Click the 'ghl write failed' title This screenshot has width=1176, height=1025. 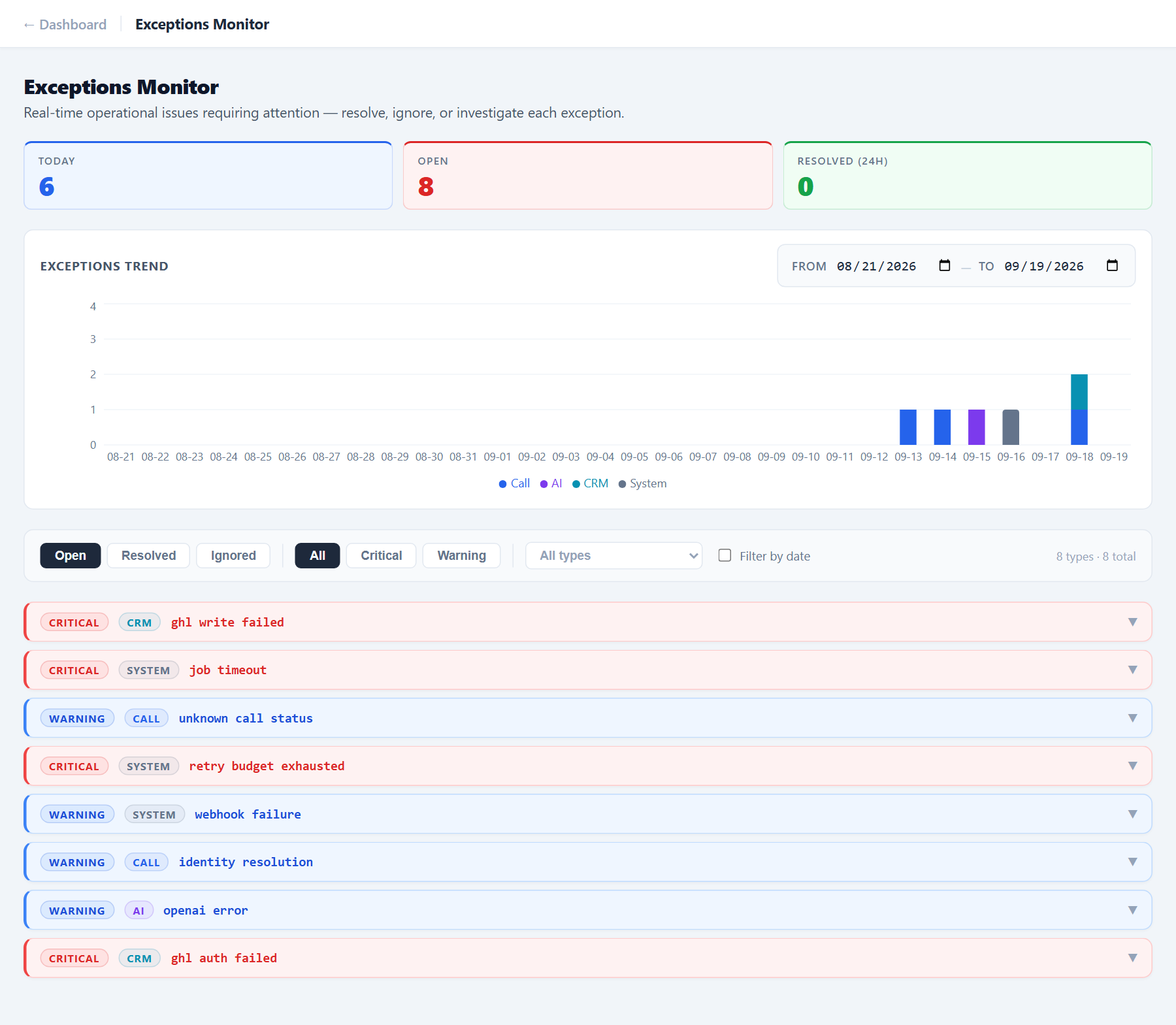tap(227, 622)
